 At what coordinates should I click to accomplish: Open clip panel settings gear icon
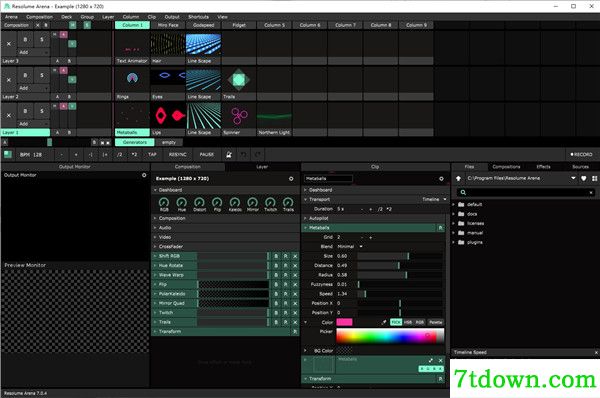point(441,179)
